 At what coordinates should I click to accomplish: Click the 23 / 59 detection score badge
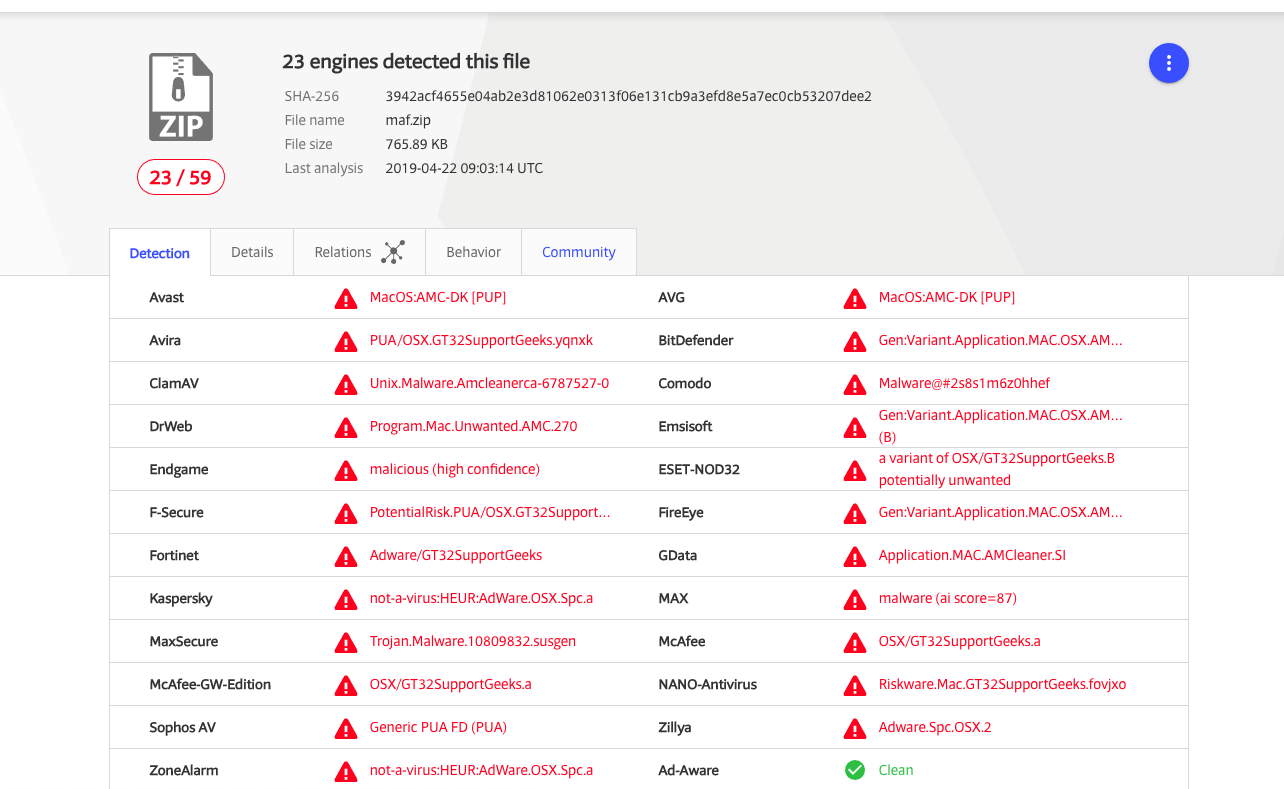(x=181, y=177)
